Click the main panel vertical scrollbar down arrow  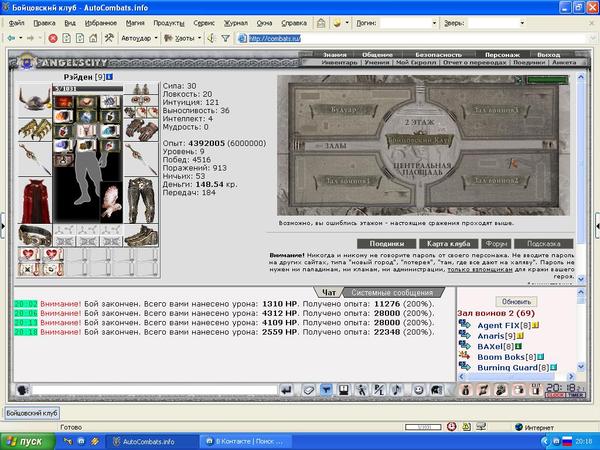(x=581, y=279)
